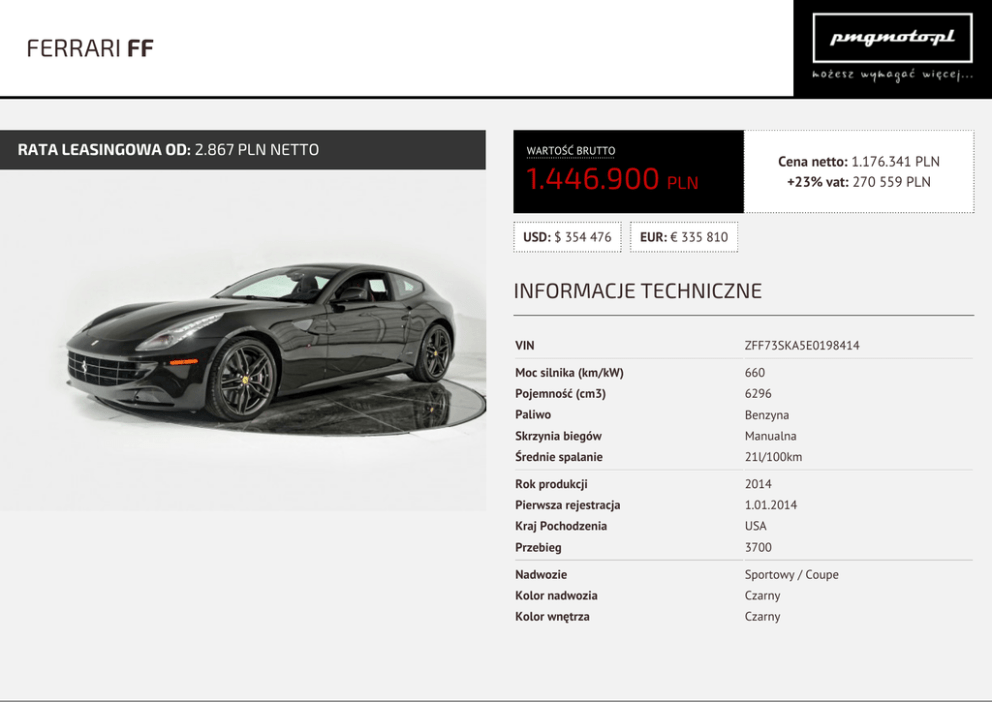Screen dimensions: 992x702
Task: Click the Kraj Pochodzenia value USA
Action: 755,526
